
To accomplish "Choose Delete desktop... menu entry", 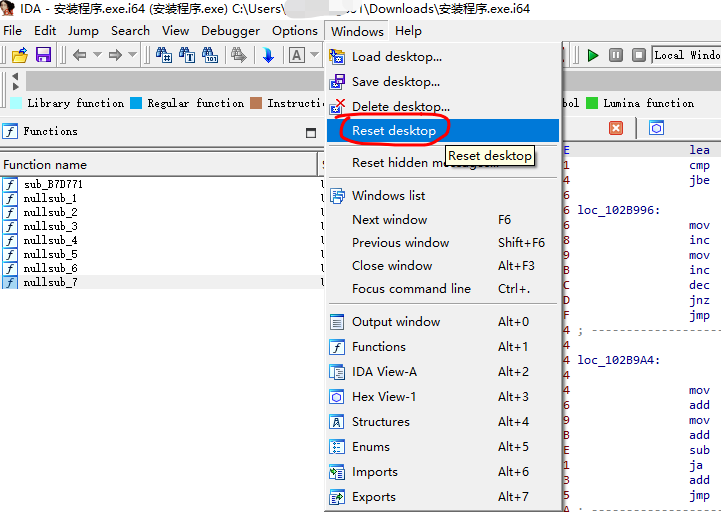I will pyautogui.click(x=443, y=106).
